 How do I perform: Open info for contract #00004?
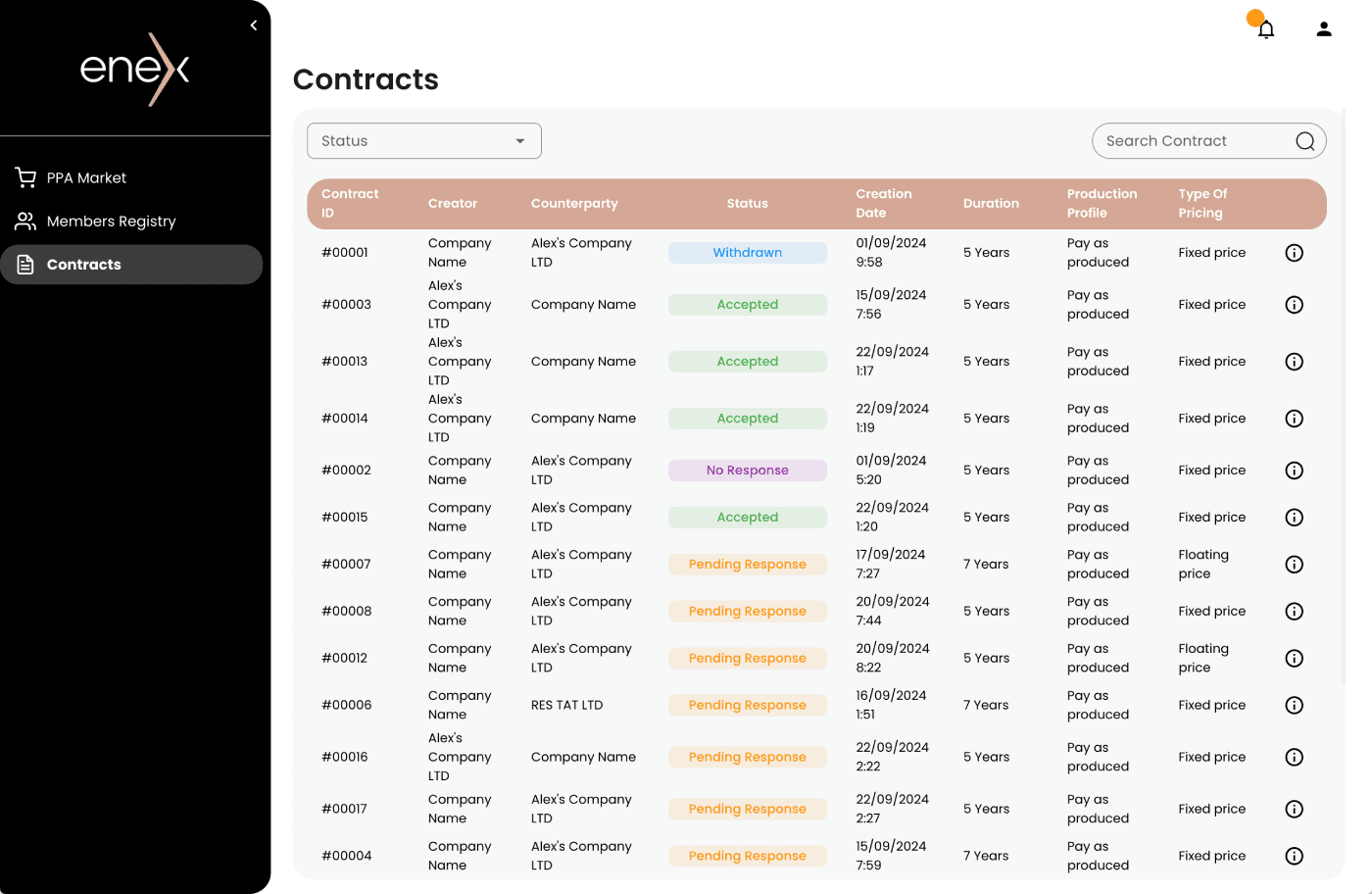(1294, 857)
